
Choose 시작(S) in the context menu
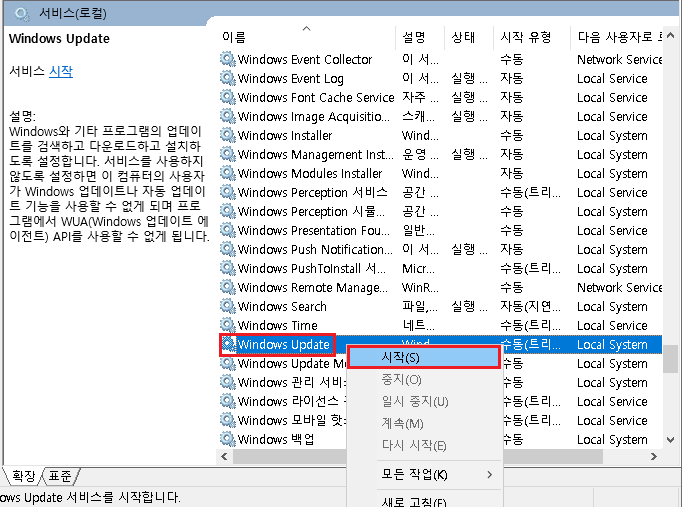pyautogui.click(x=424, y=357)
